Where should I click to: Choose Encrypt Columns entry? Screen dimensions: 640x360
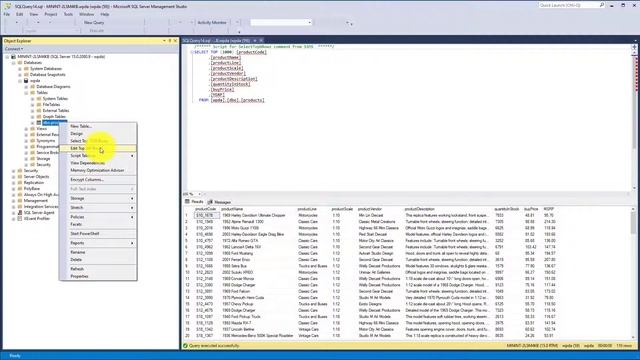click(98, 180)
